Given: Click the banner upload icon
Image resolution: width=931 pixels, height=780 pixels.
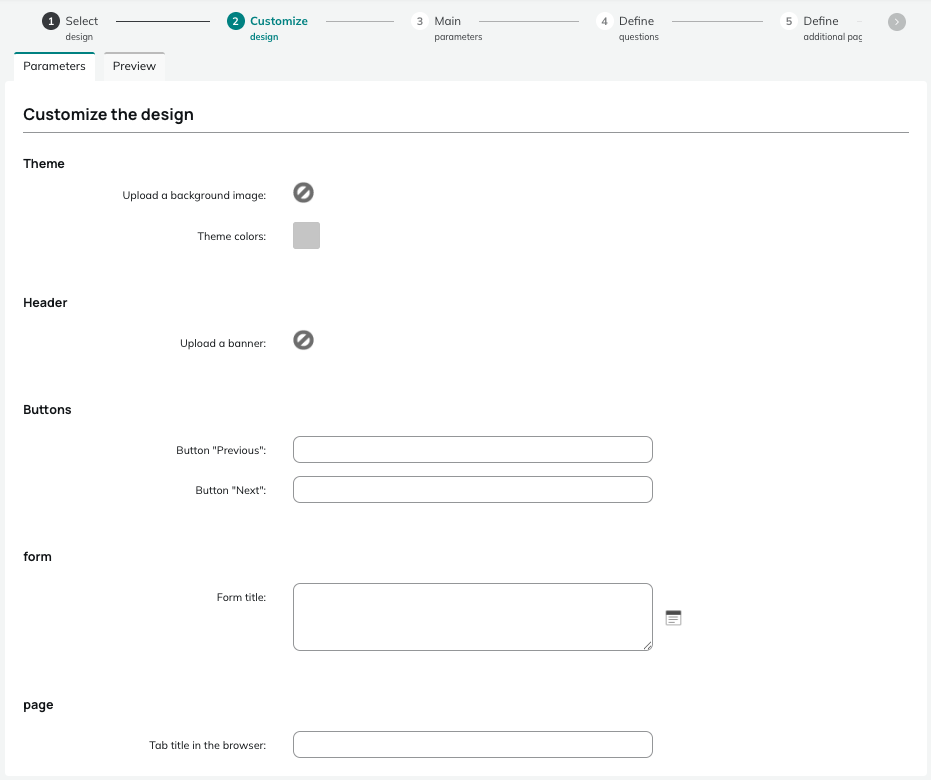Looking at the screenshot, I should click(x=303, y=340).
